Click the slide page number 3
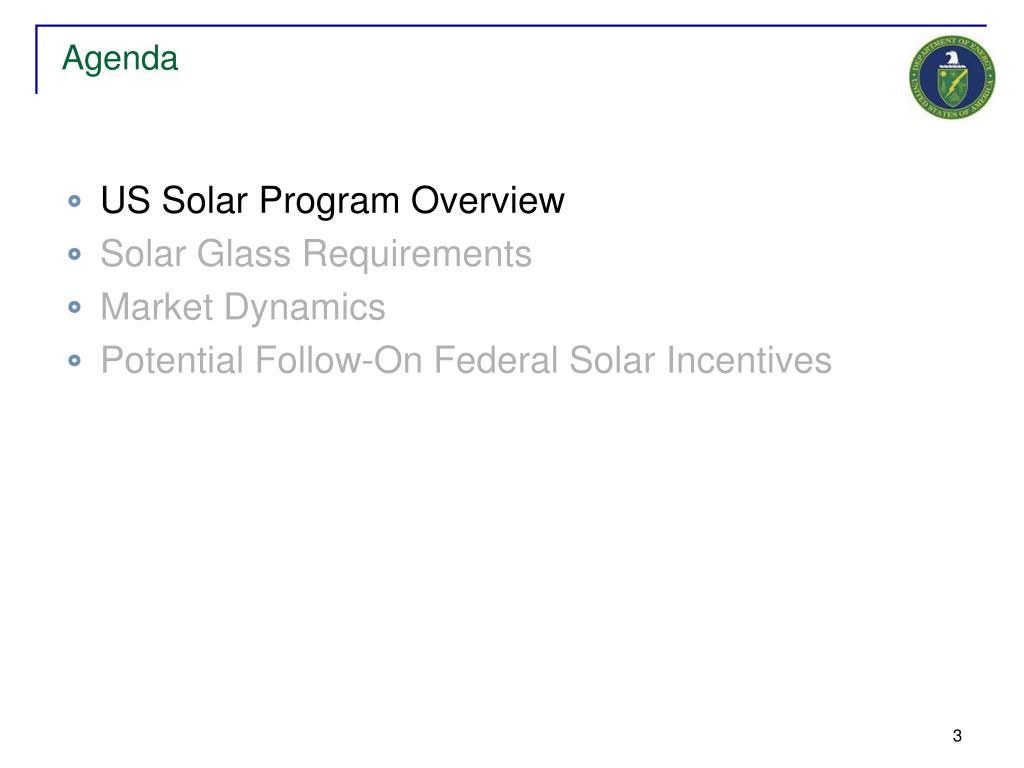Screen dimensions: 1024x768 coord(957,736)
